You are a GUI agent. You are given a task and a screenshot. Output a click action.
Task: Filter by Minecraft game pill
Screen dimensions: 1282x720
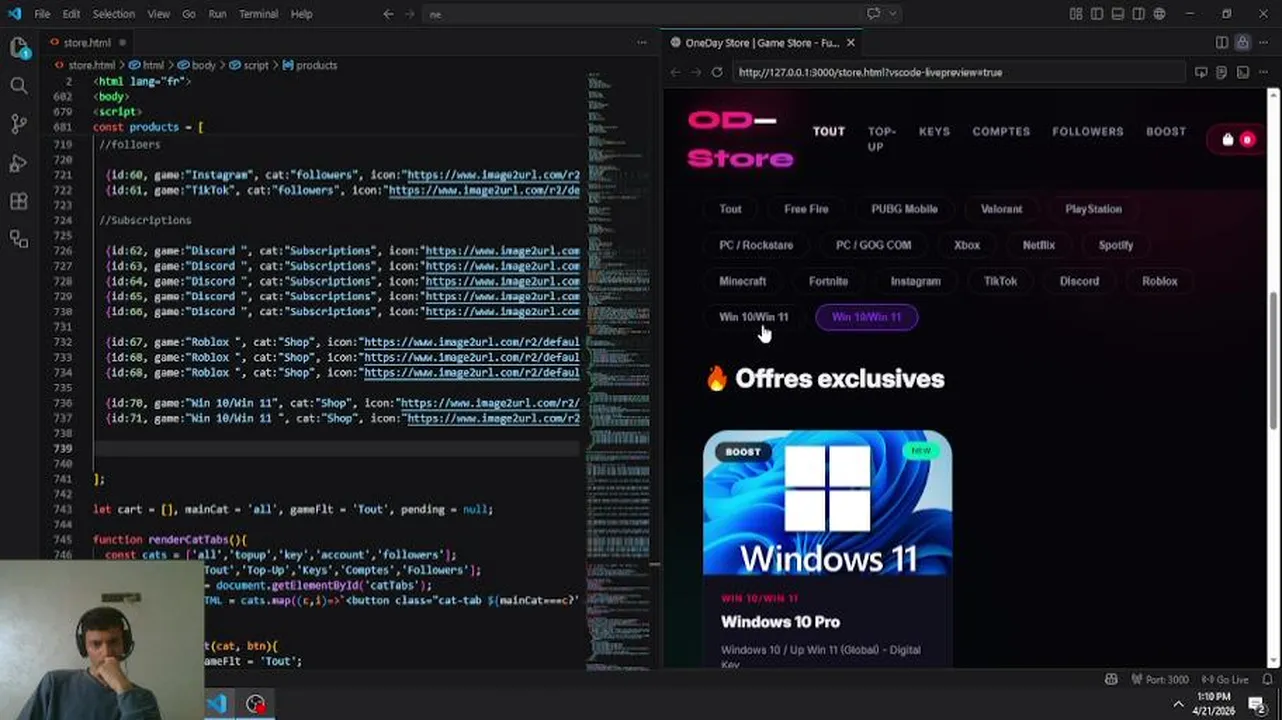(742, 281)
